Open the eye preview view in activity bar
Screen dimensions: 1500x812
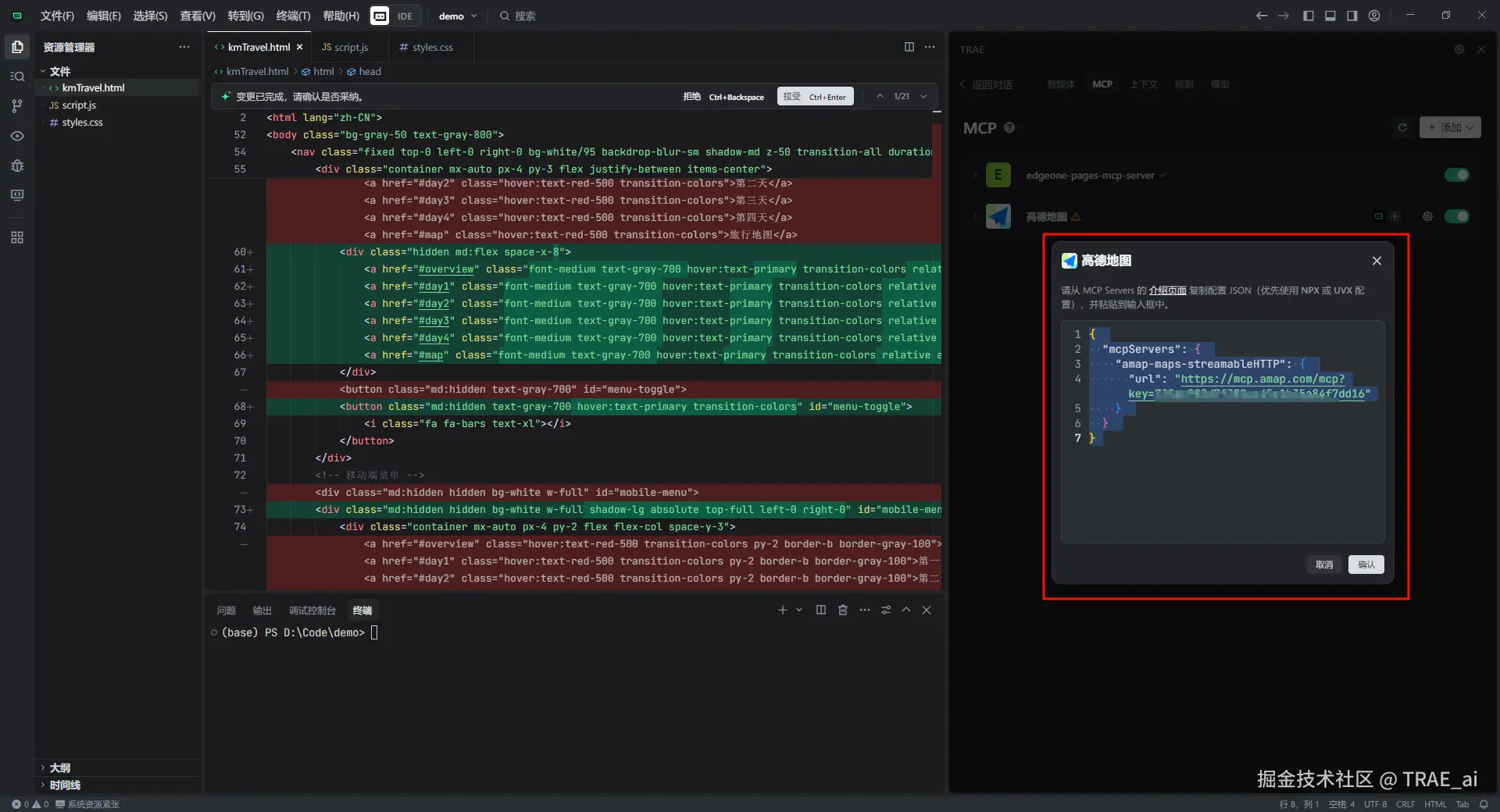(x=17, y=136)
